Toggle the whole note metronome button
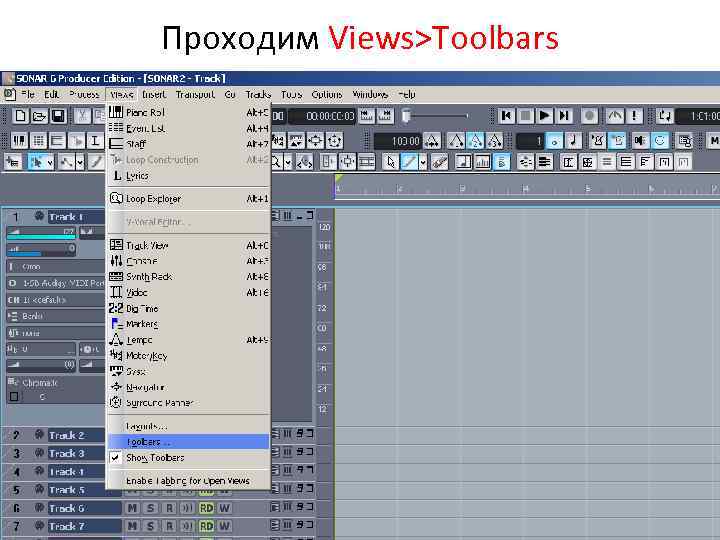This screenshot has height=540, width=720. (554, 141)
